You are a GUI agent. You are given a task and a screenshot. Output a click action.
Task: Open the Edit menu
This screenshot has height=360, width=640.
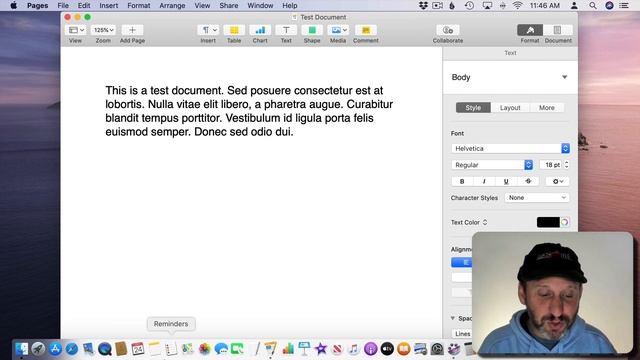(84, 5)
